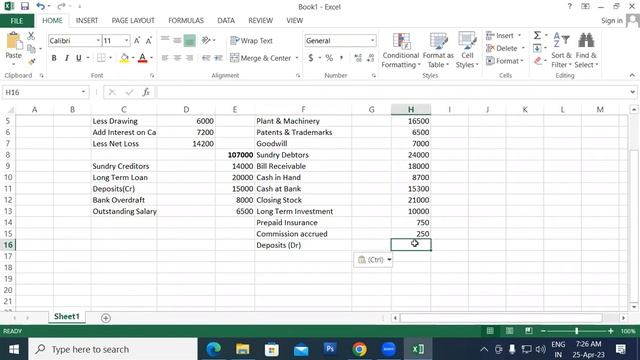Toggle Italic formatting

coord(66,58)
